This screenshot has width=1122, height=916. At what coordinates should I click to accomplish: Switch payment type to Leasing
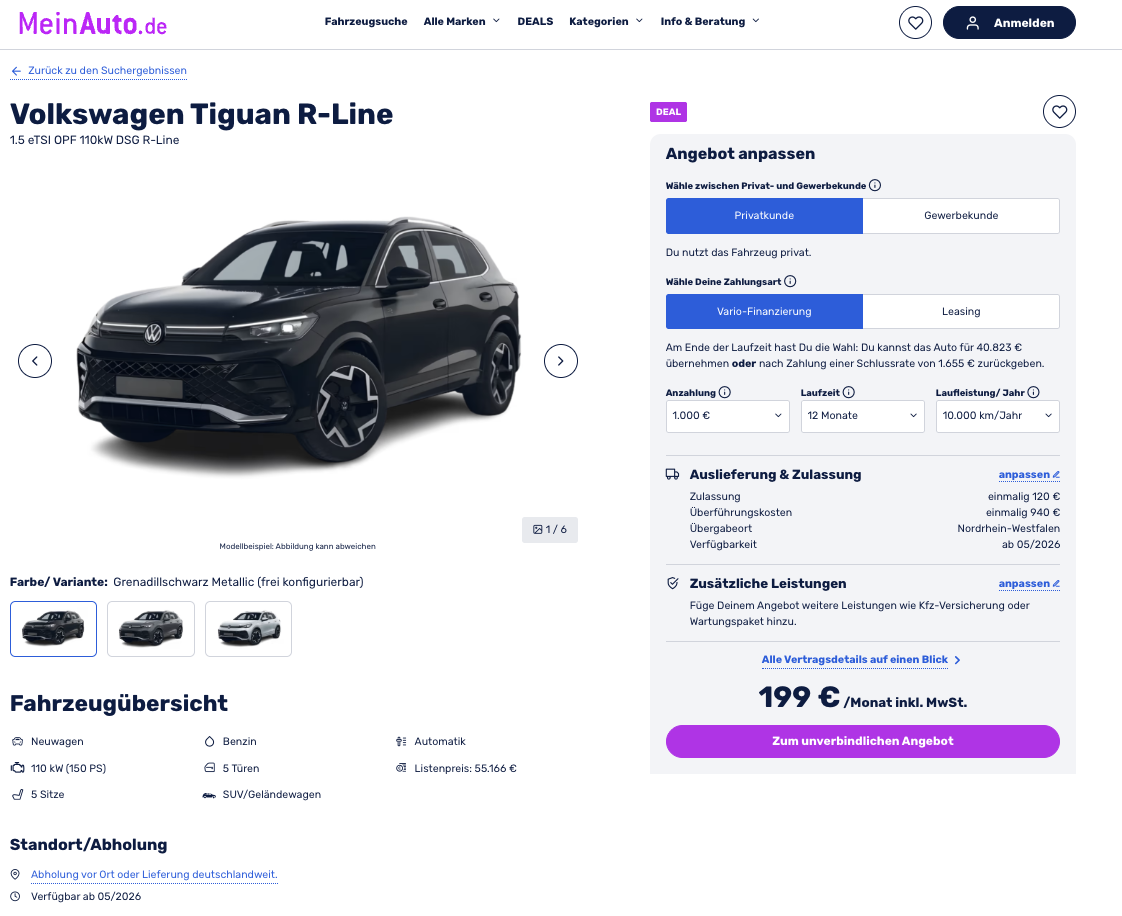961,311
